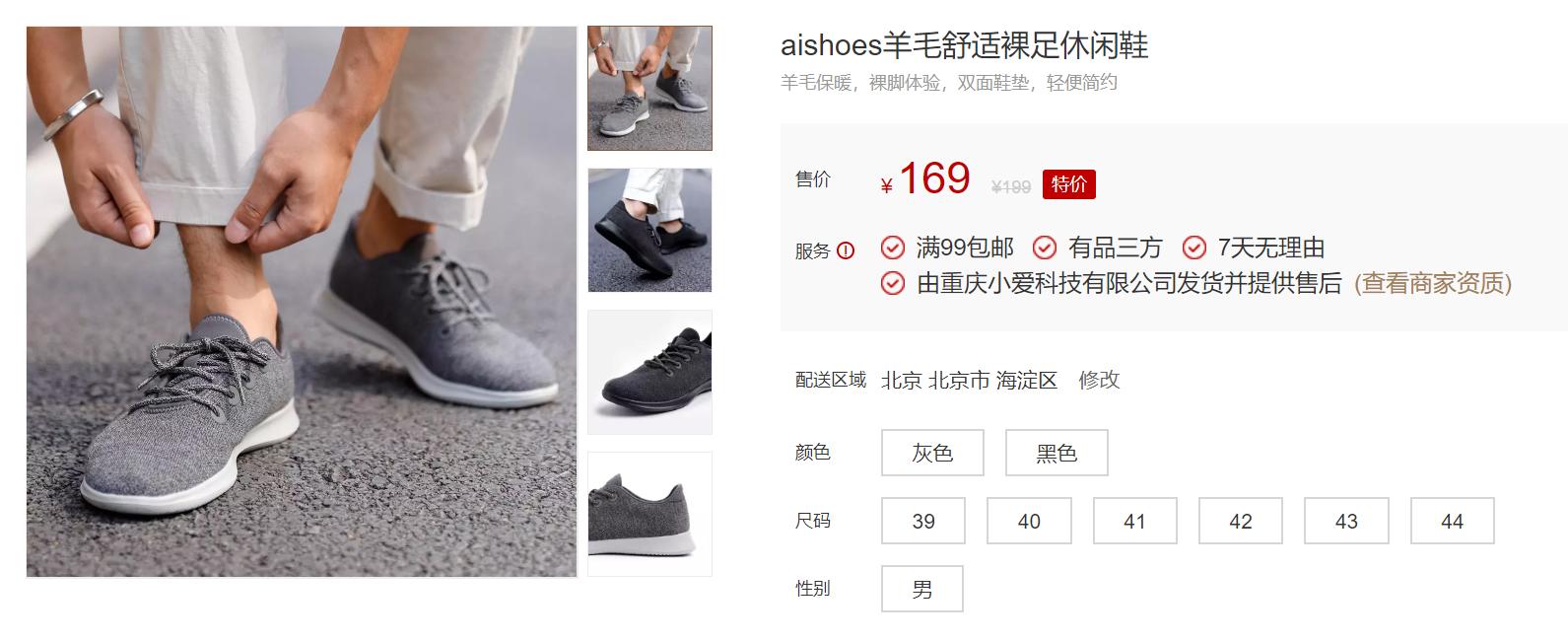Choose shoe size 42

pyautogui.click(x=1241, y=521)
